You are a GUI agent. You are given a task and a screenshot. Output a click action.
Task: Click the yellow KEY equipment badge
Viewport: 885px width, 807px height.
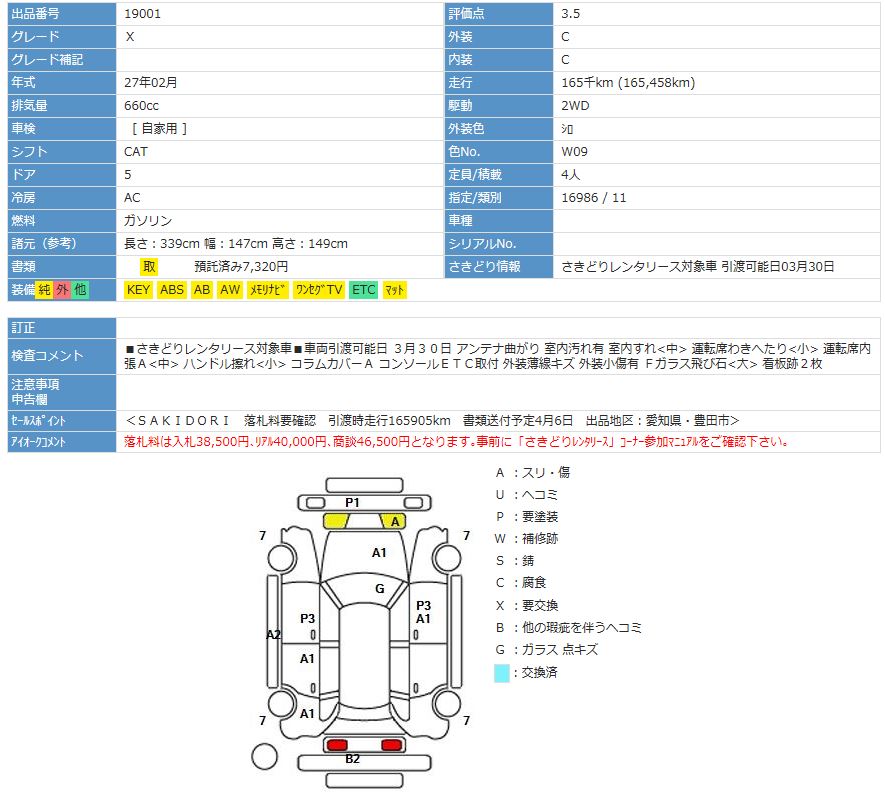[138, 290]
